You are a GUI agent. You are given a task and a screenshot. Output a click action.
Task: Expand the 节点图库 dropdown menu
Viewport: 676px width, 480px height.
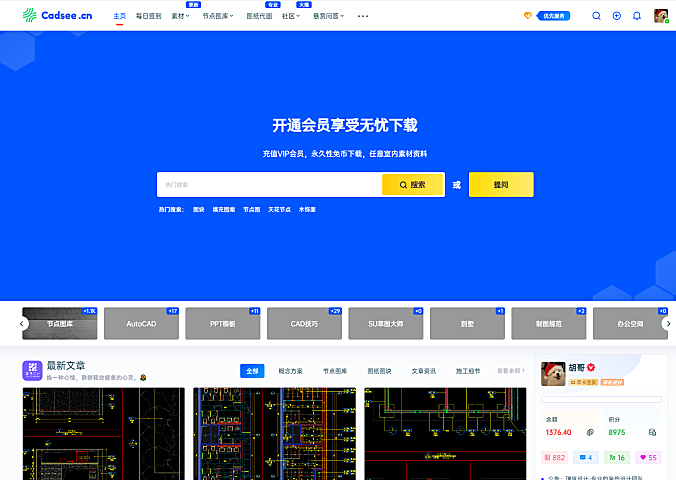218,16
